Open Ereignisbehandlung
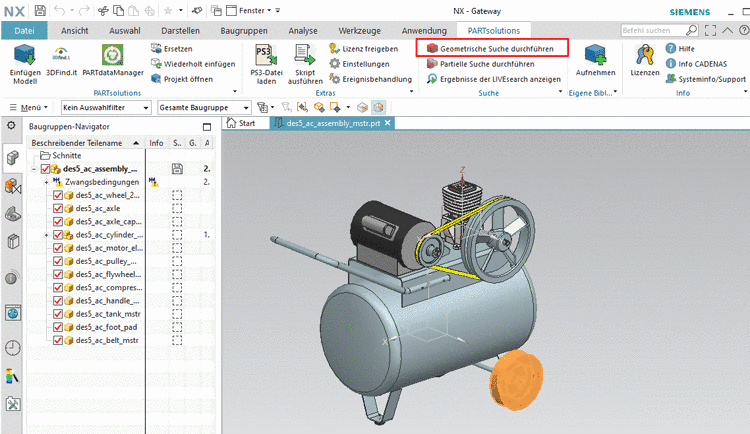The width and height of the screenshot is (750, 434). coord(371,79)
